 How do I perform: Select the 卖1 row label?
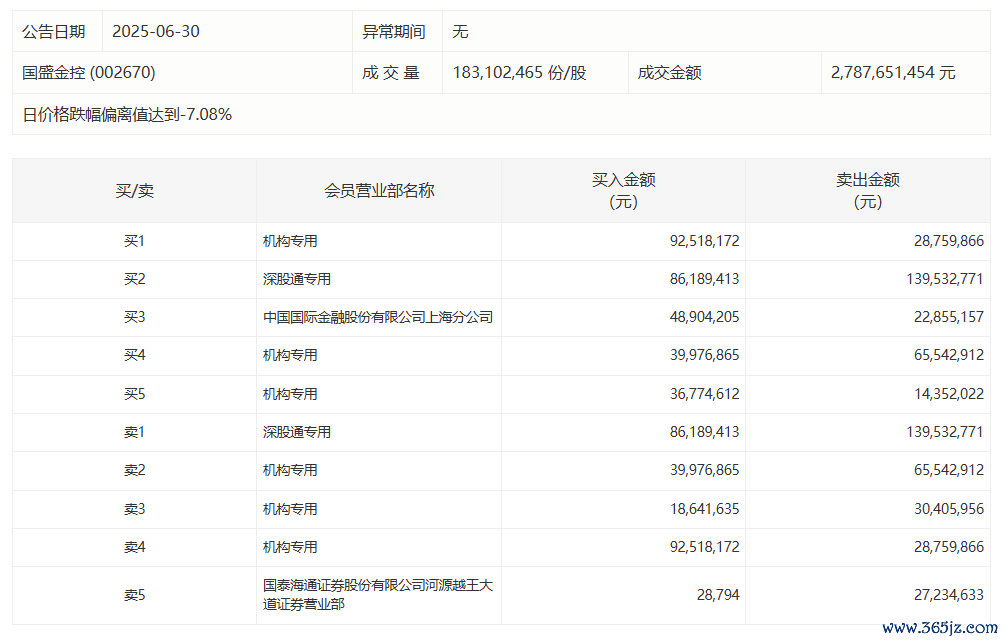(x=135, y=432)
